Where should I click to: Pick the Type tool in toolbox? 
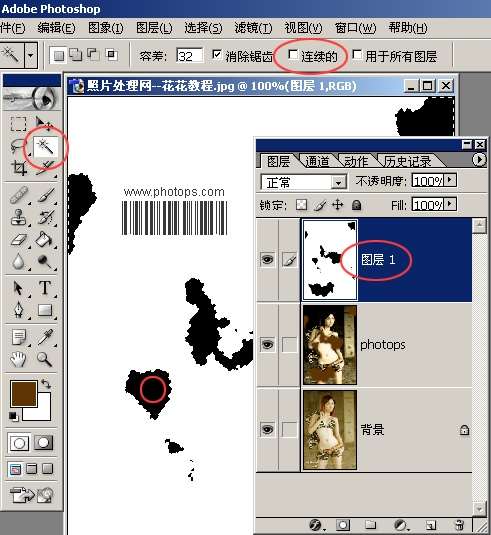(45, 288)
